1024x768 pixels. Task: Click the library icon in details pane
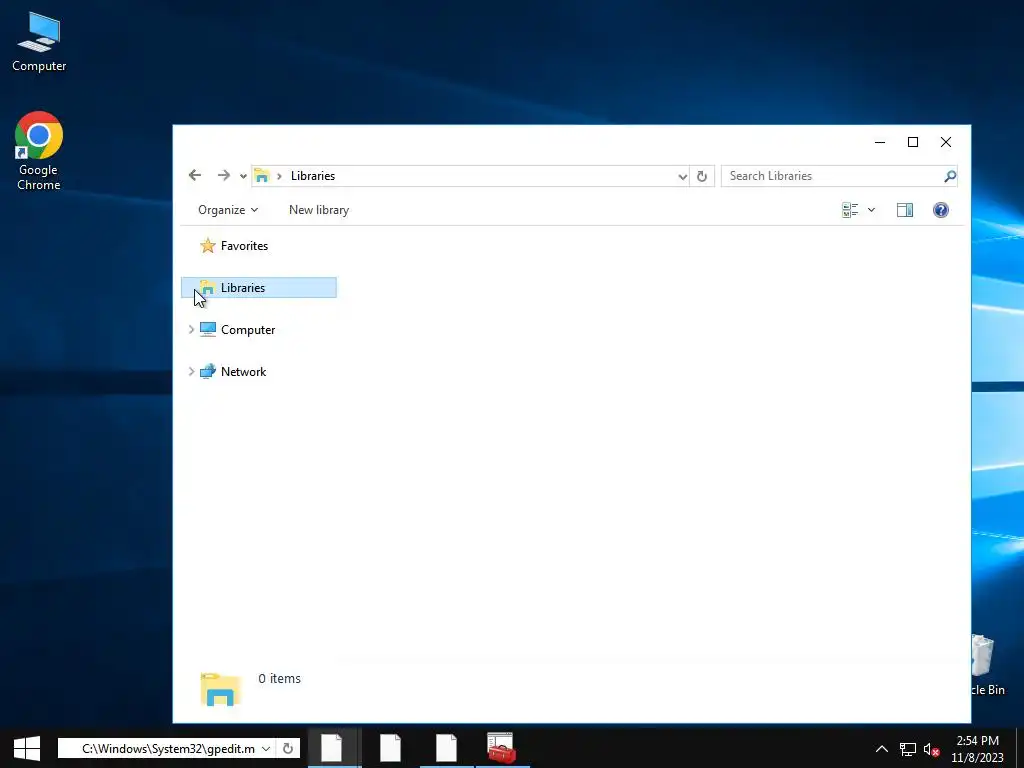(220, 689)
